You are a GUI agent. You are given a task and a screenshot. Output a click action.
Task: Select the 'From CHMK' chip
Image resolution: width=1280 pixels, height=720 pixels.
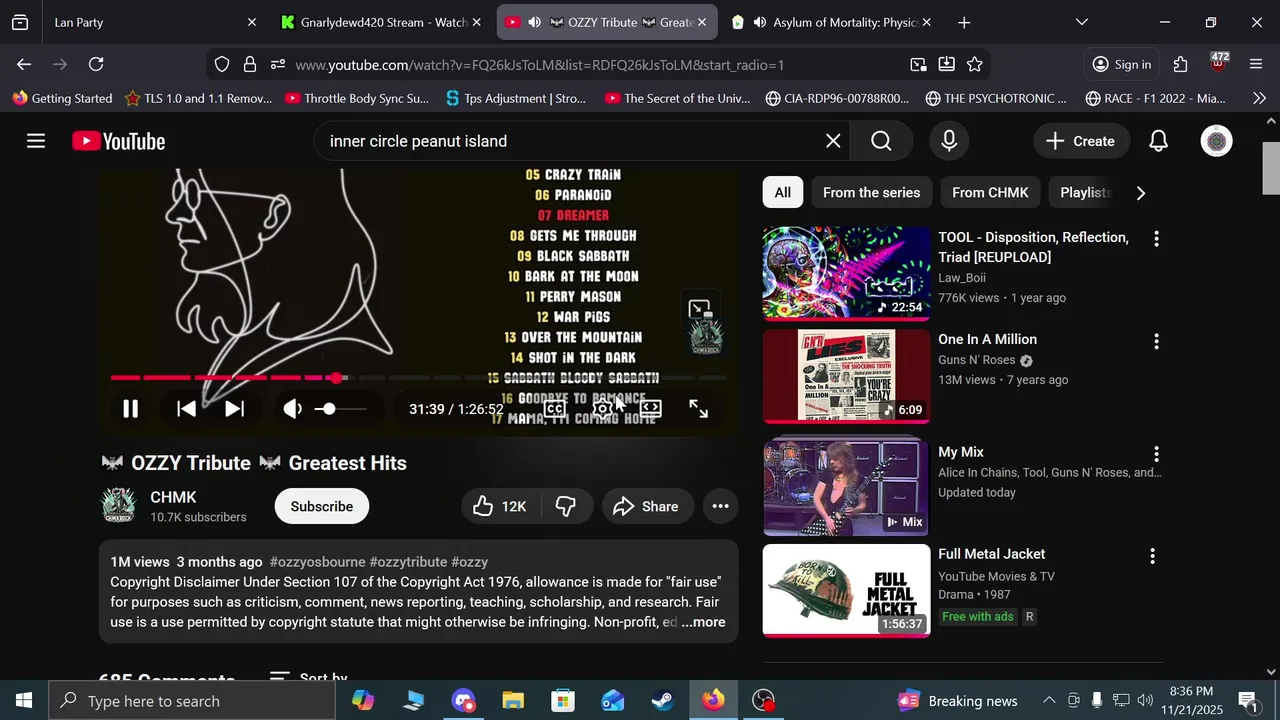coord(990,192)
